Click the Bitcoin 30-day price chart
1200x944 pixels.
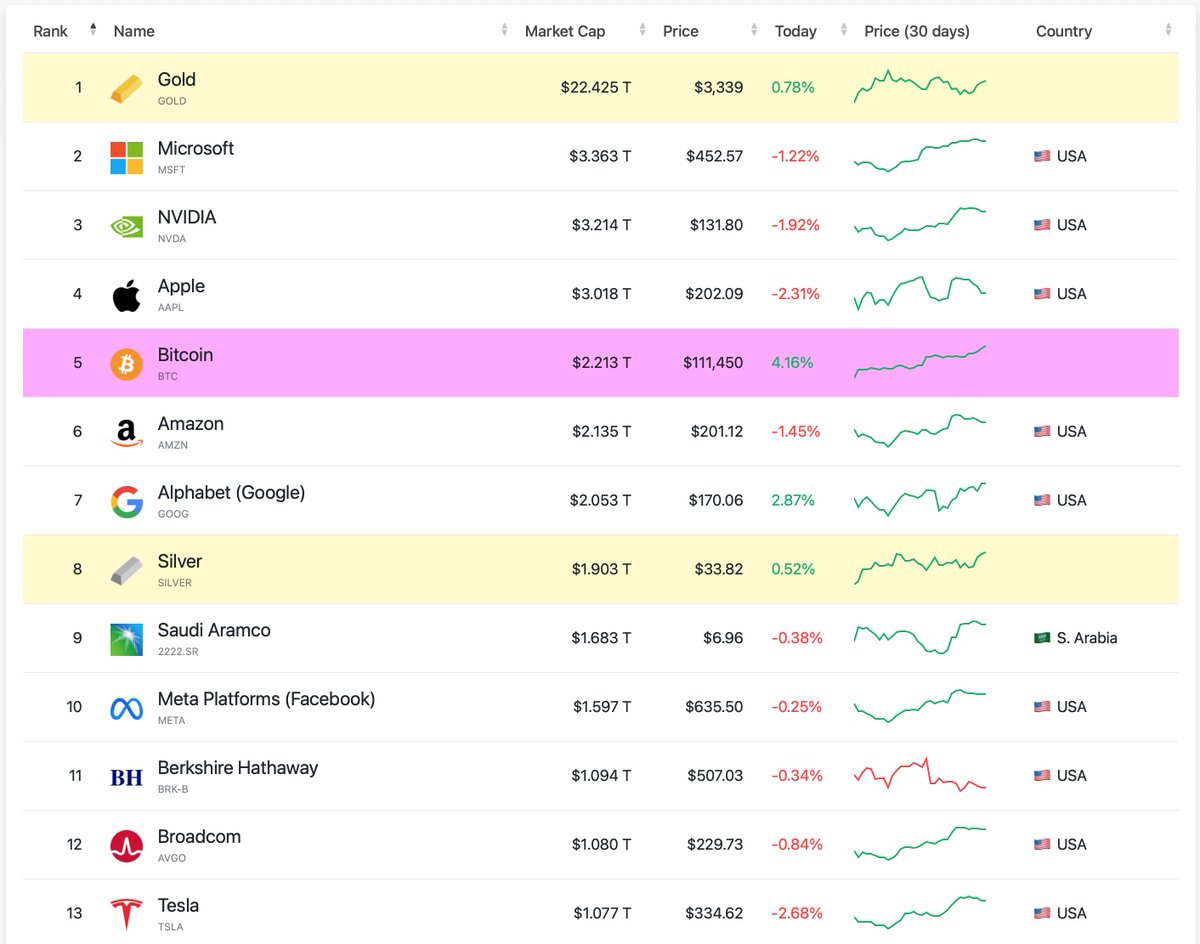(920, 362)
